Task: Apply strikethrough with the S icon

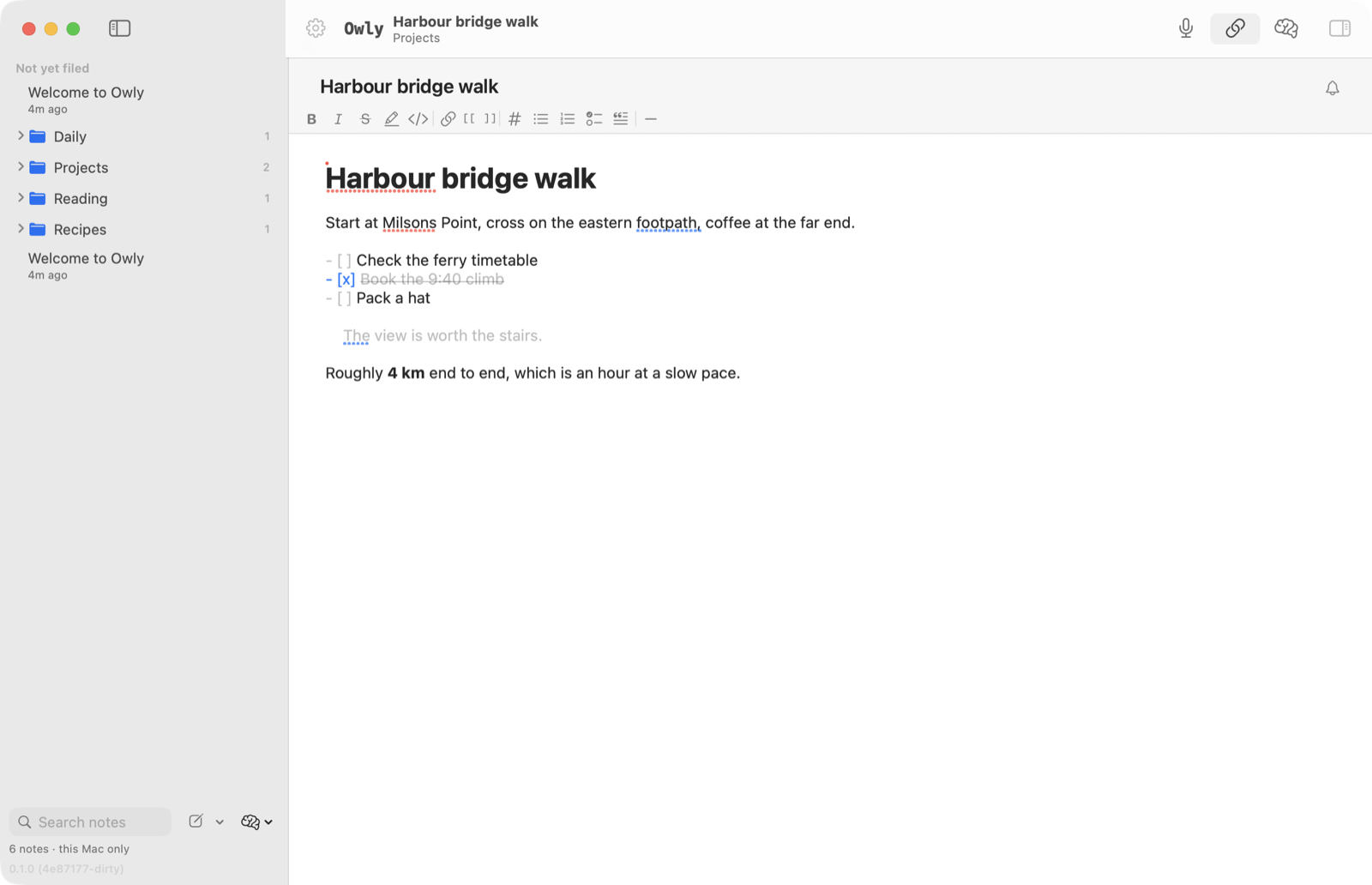Action: tap(365, 119)
